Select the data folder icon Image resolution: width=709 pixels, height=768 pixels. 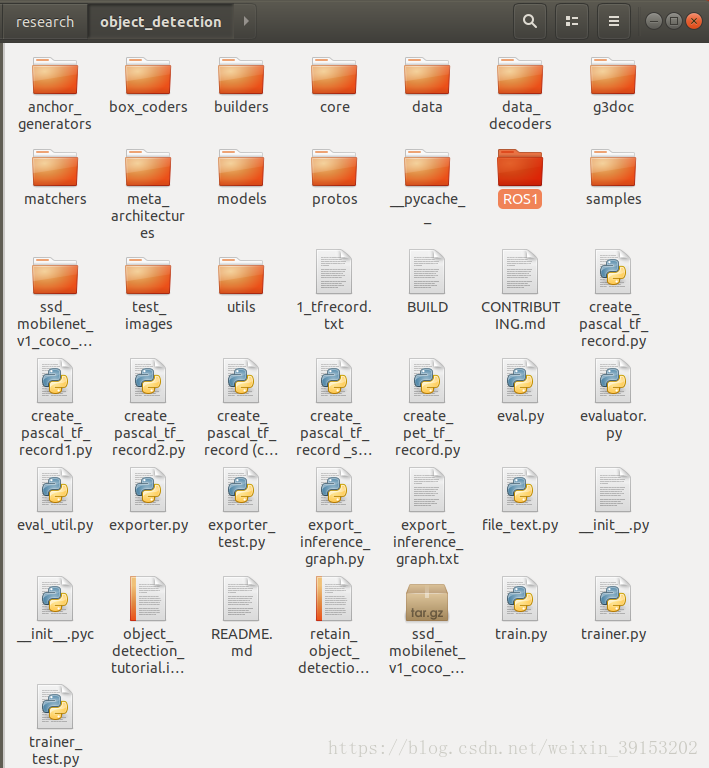[427, 76]
